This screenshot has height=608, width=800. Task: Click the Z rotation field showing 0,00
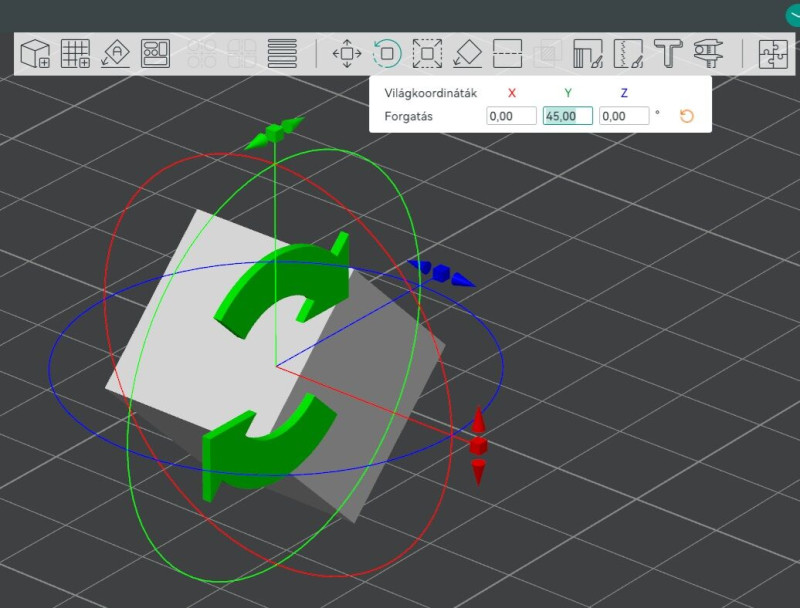623,116
